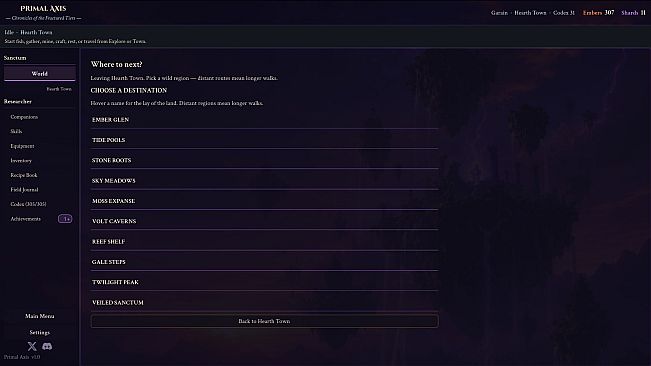
Task: Click the Achievements notification badge
Action: pyautogui.click(x=65, y=219)
